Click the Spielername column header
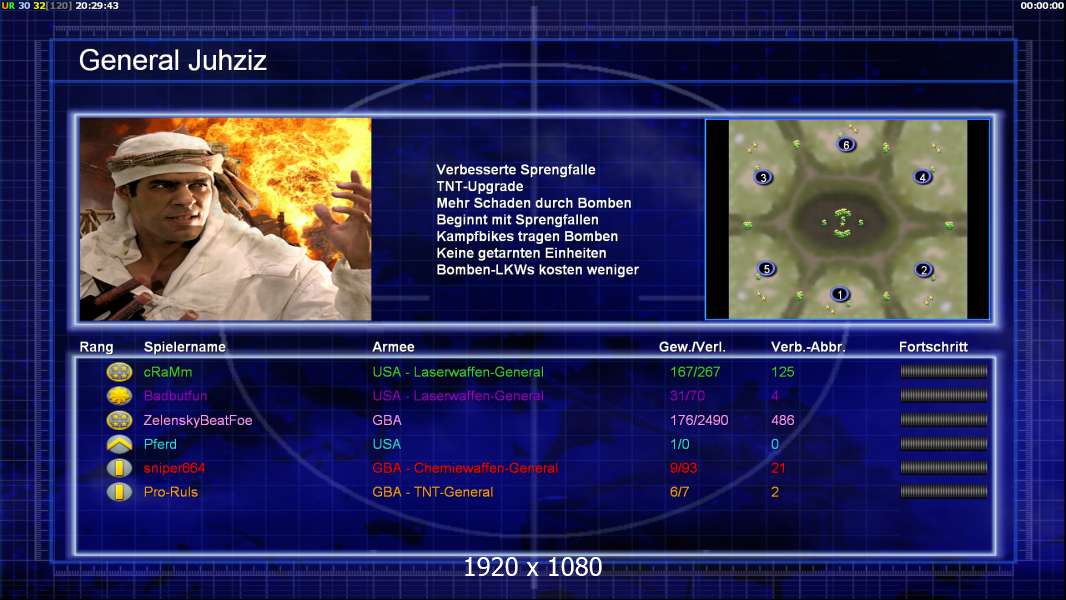Viewport: 1066px width, 600px height. [x=185, y=347]
